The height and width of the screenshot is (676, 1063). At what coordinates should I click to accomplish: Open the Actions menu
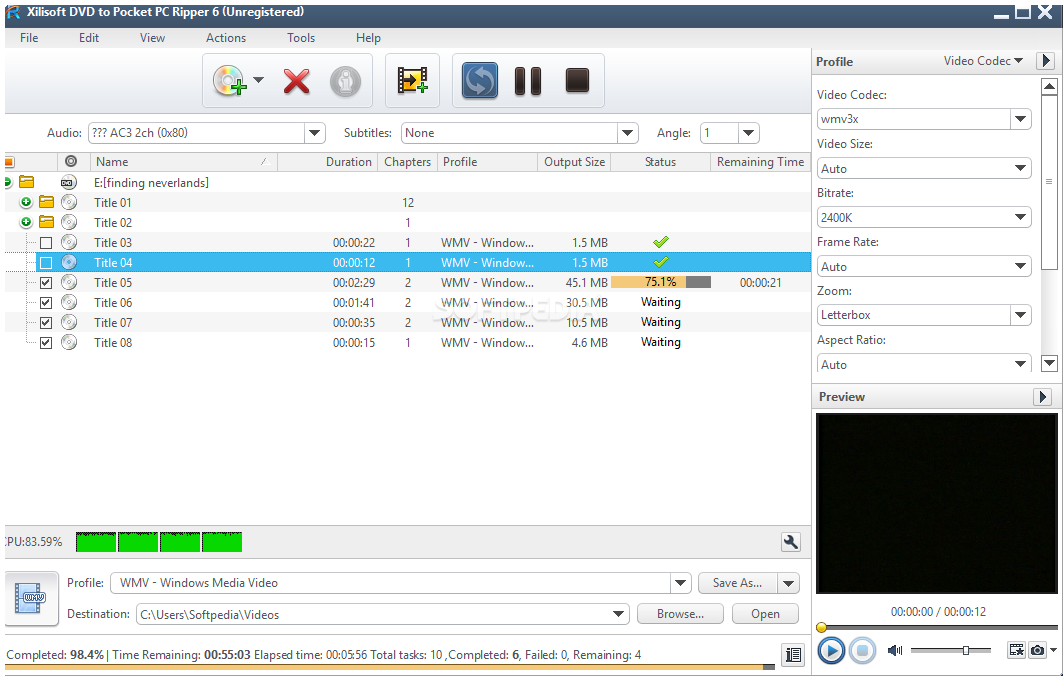coord(226,38)
